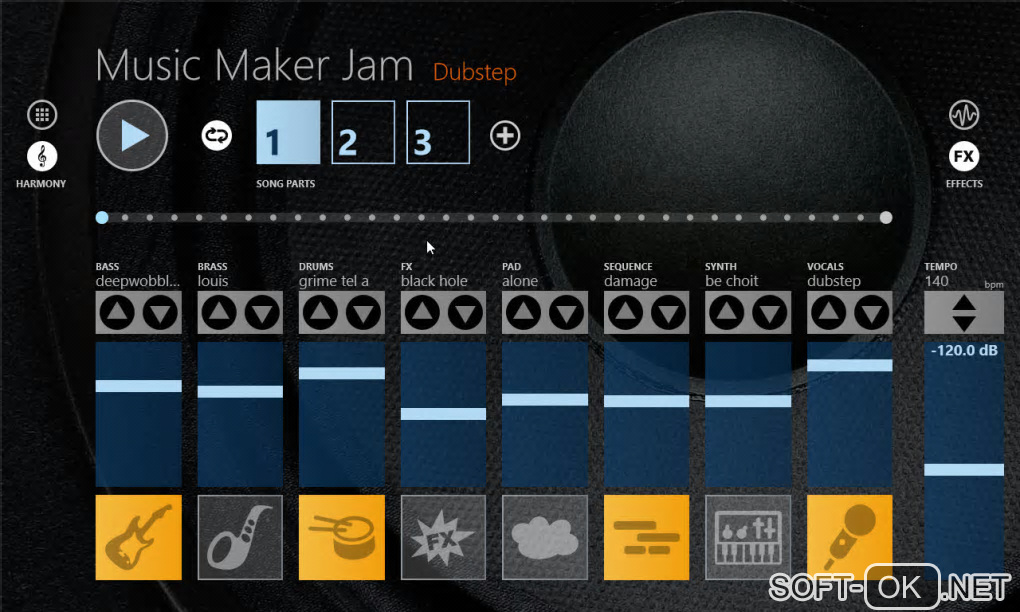Screen dimensions: 1020x612
Task: Open the Harmony treble clef icon
Action: pyautogui.click(x=42, y=156)
